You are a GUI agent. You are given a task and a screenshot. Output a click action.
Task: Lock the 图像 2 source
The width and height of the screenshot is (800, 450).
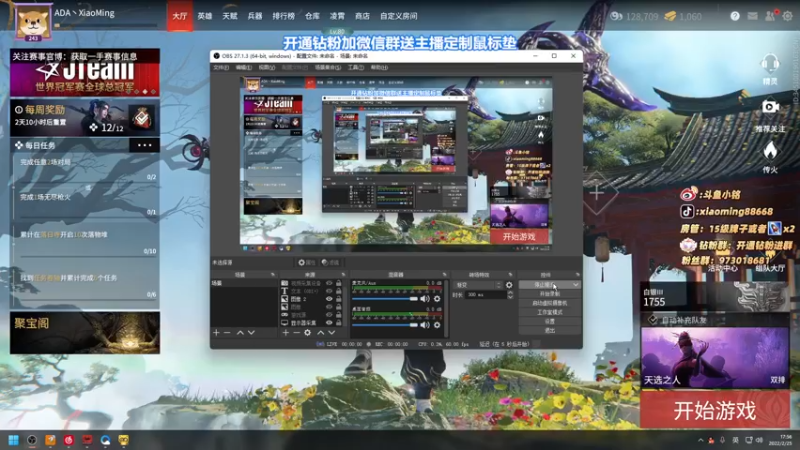(x=339, y=299)
